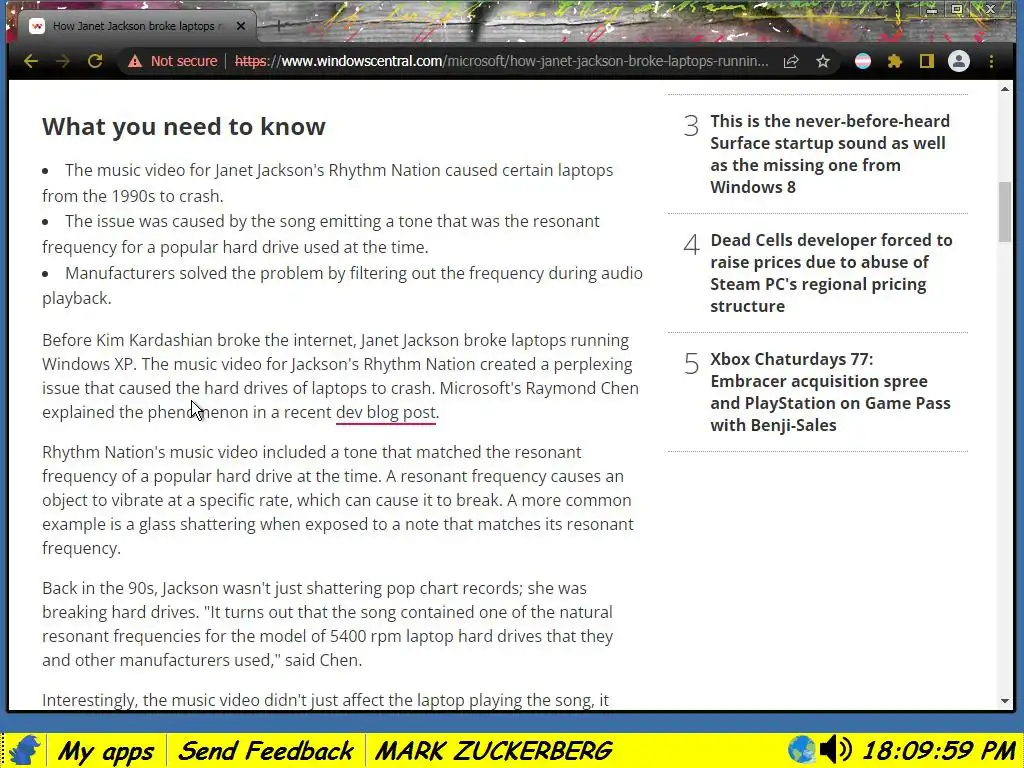
Task: Click the windowscentral.com address bar
Action: [501, 61]
